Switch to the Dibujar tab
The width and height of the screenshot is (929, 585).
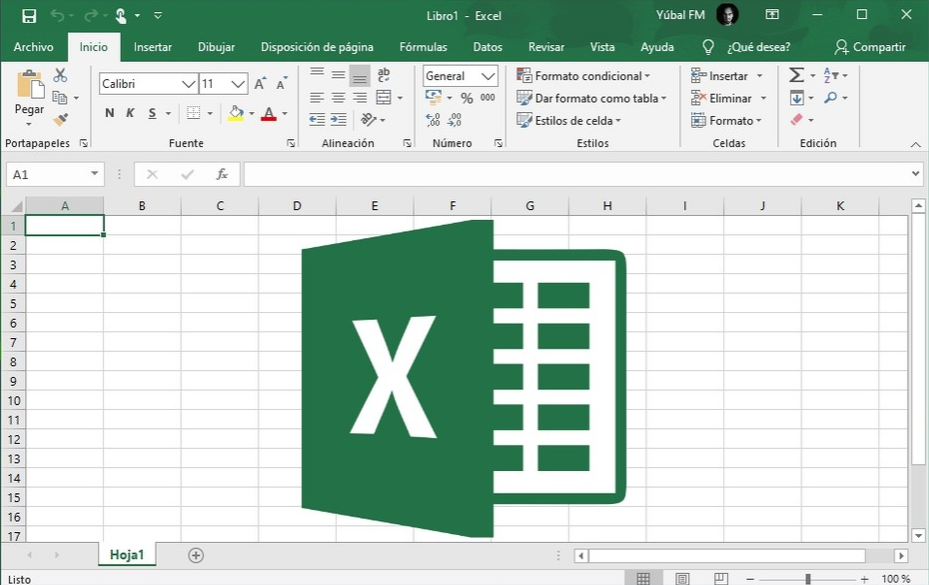216,47
